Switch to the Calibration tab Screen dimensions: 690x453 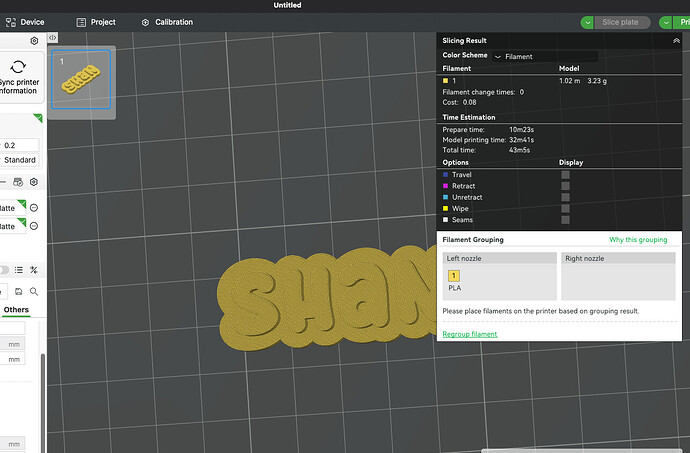pyautogui.click(x=167, y=22)
